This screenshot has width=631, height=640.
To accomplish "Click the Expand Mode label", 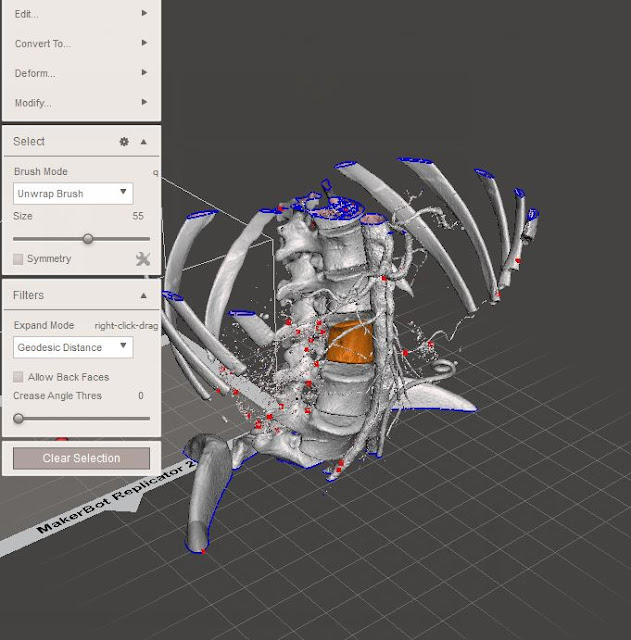I will (44, 325).
